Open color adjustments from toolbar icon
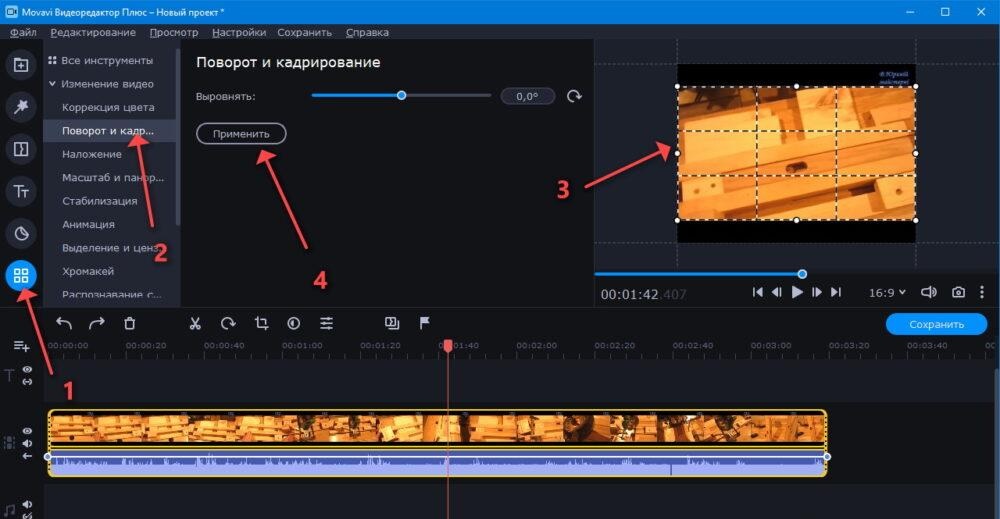Viewport: 1000px width, 519px height. coord(293,323)
